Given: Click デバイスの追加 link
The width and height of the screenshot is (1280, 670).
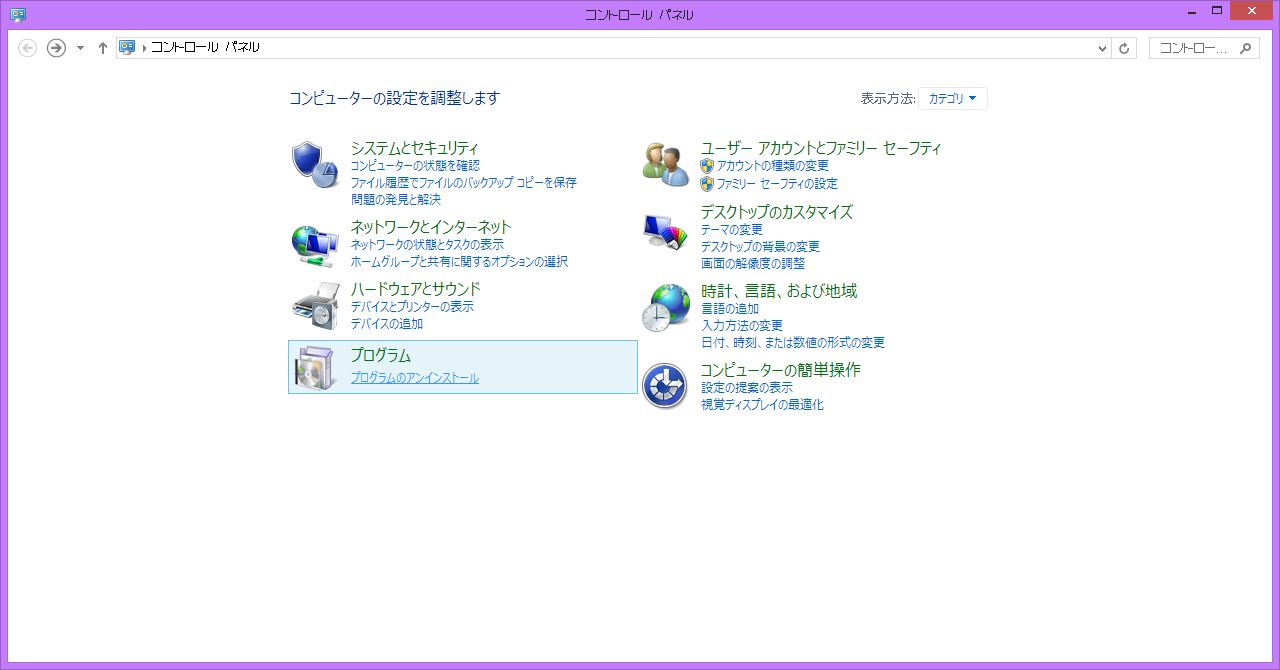Looking at the screenshot, I should pos(386,324).
